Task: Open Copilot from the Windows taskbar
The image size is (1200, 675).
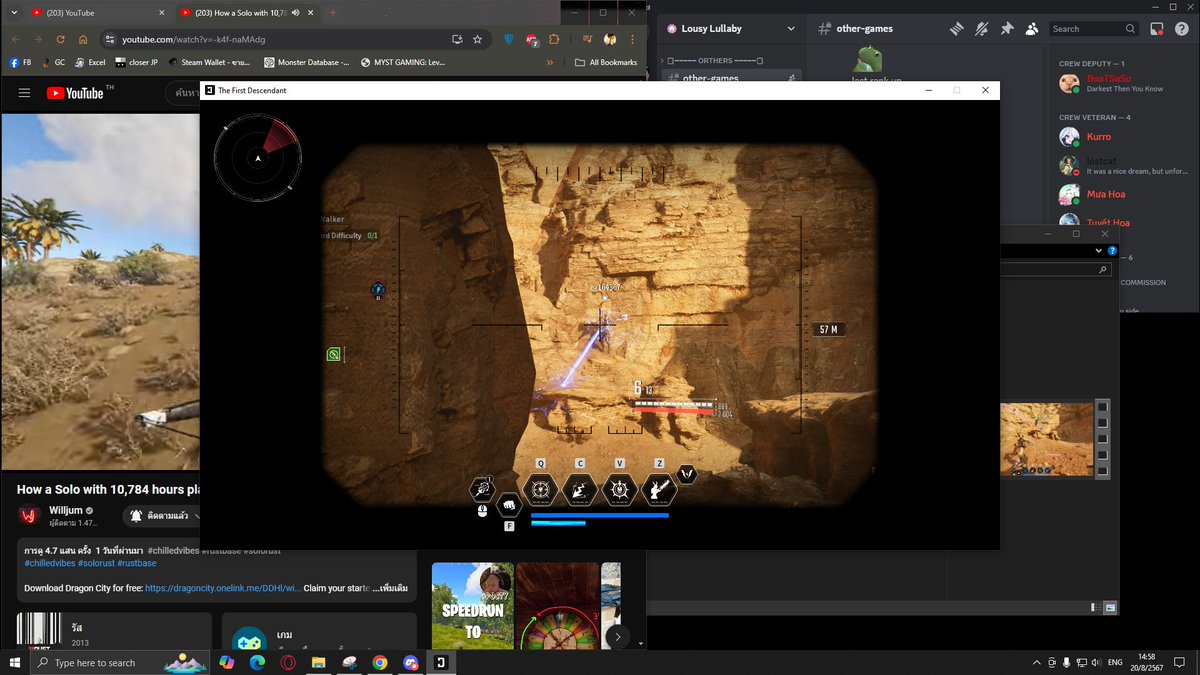Action: coord(226,662)
